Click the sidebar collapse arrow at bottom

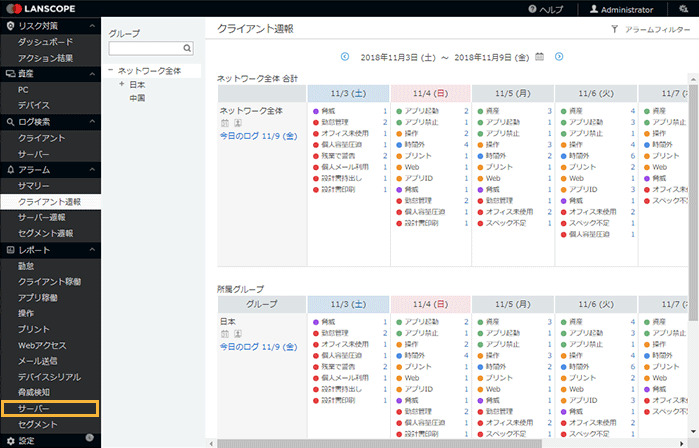(x=90, y=439)
